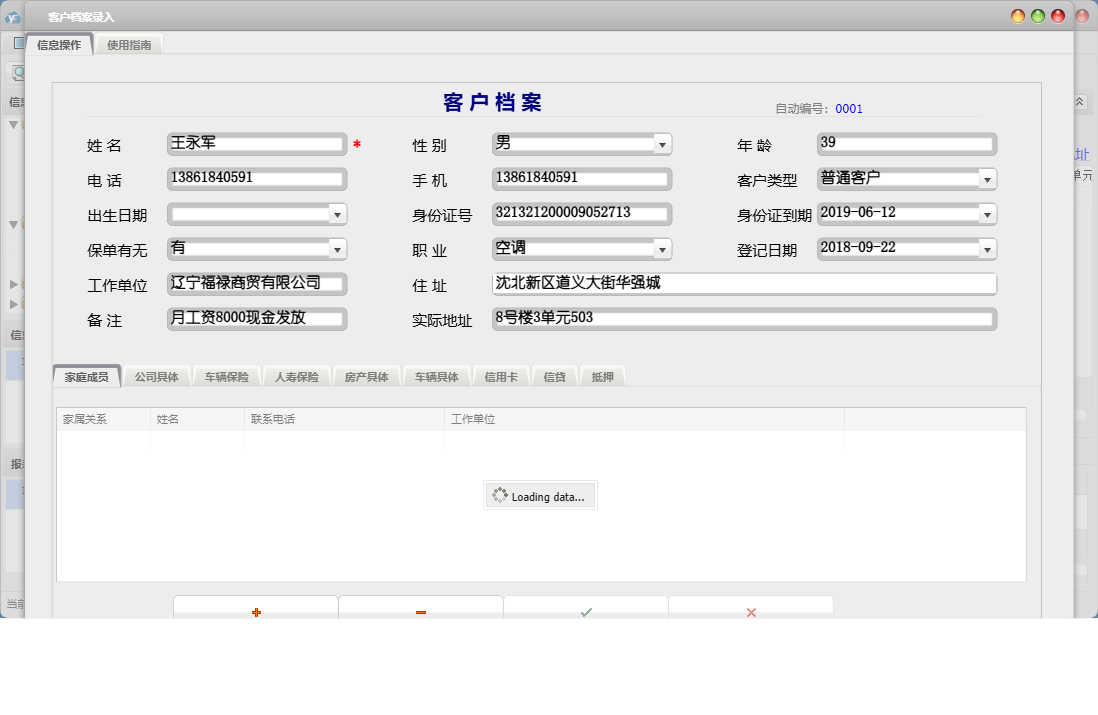Open the 信用卡 tab
This screenshot has height=715, width=1098.
[x=500, y=377]
